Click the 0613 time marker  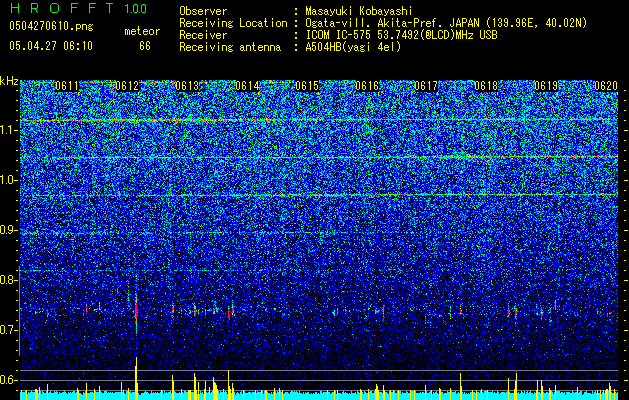tap(187, 86)
